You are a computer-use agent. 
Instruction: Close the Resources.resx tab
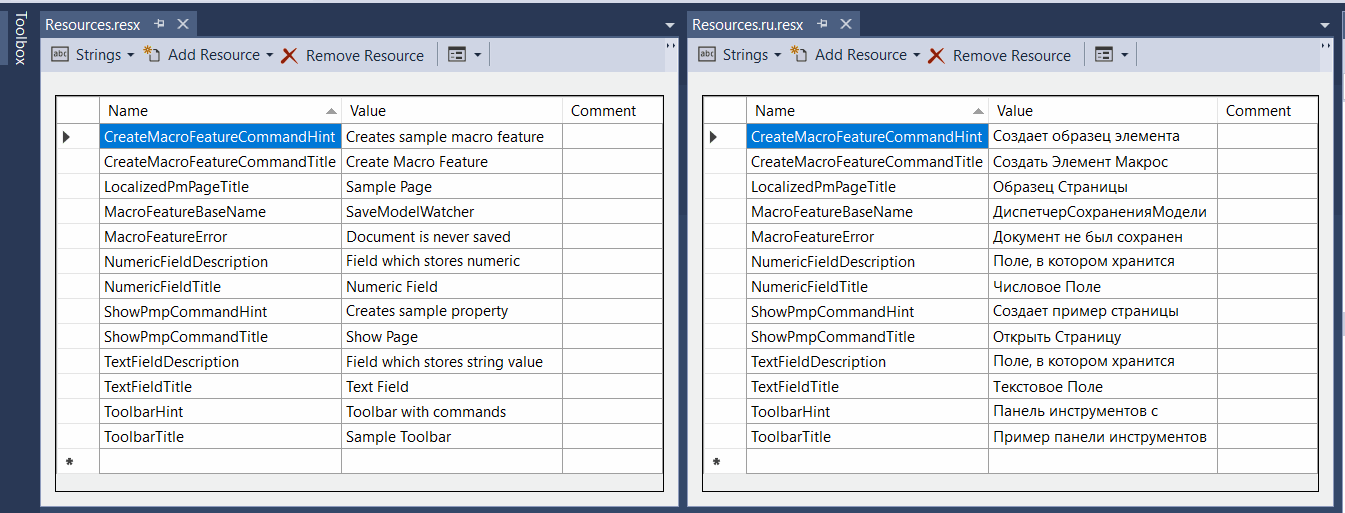pos(182,24)
